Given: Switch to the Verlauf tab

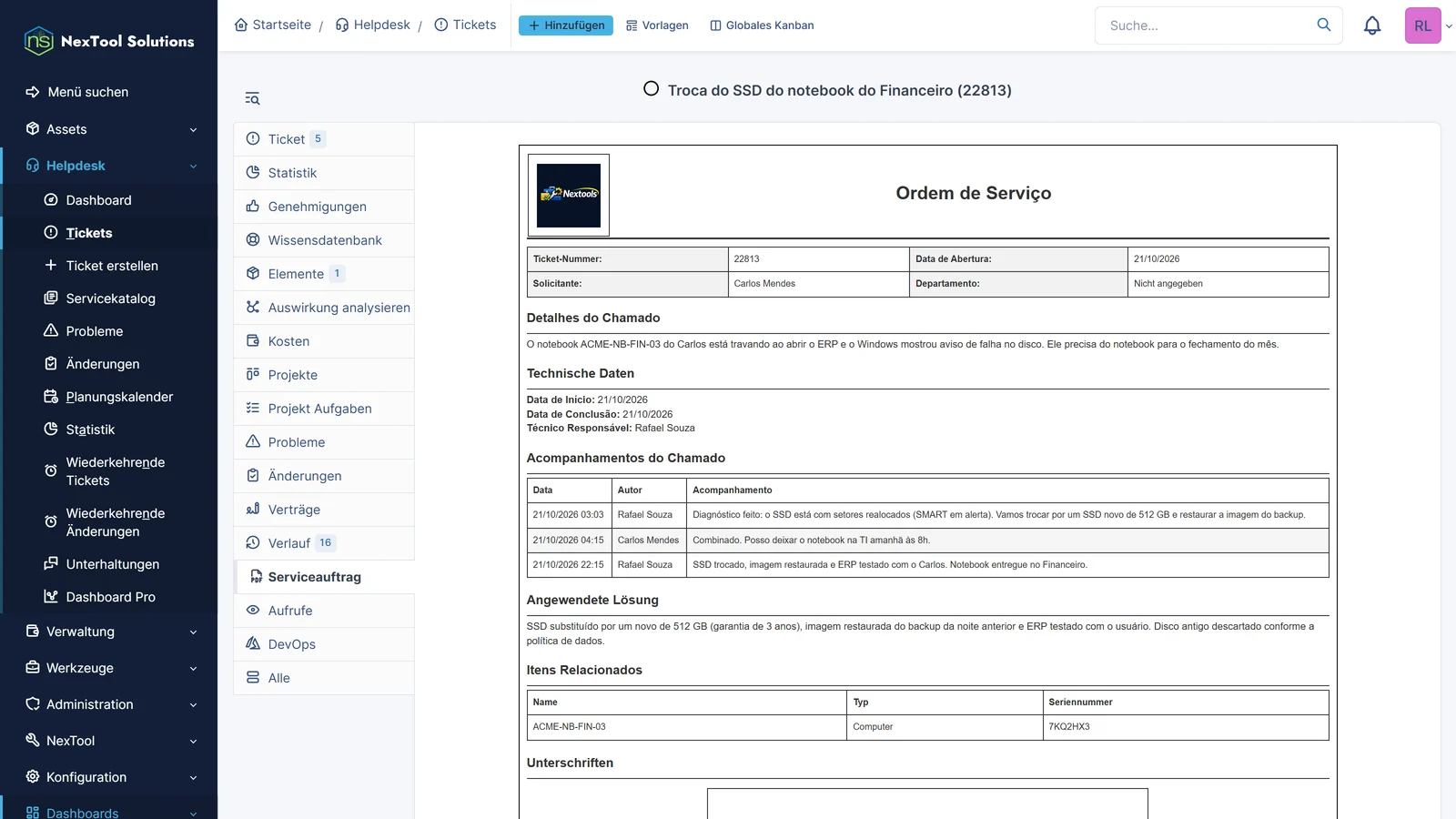Looking at the screenshot, I should [324, 543].
